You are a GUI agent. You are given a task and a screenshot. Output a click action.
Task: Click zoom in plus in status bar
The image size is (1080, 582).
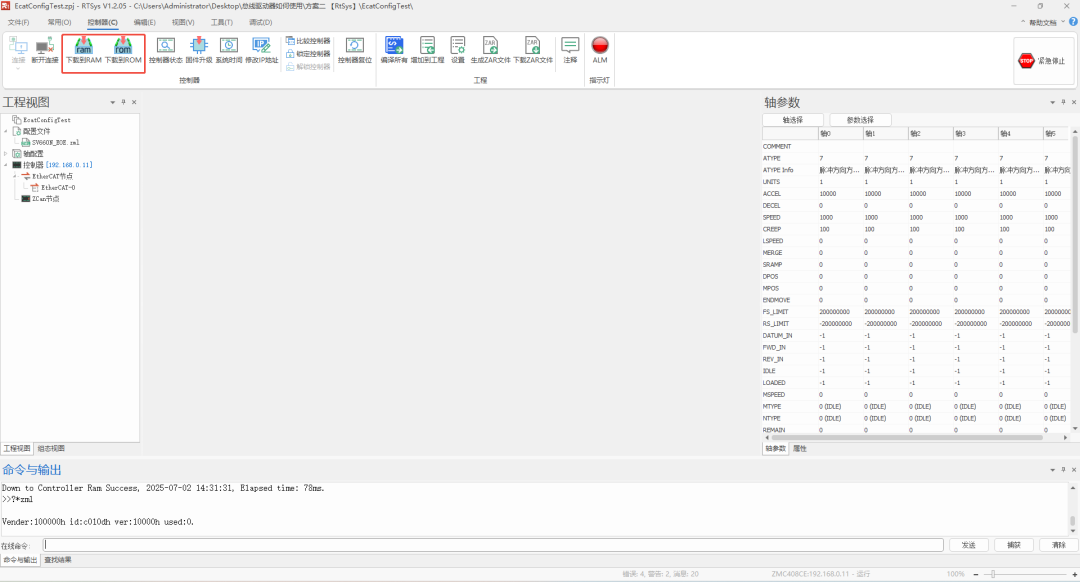click(x=1074, y=574)
